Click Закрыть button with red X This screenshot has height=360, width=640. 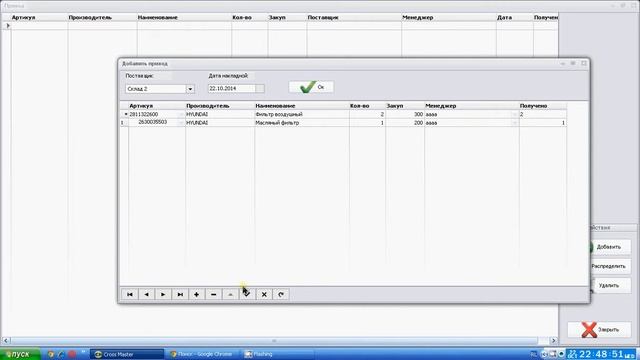click(x=599, y=329)
